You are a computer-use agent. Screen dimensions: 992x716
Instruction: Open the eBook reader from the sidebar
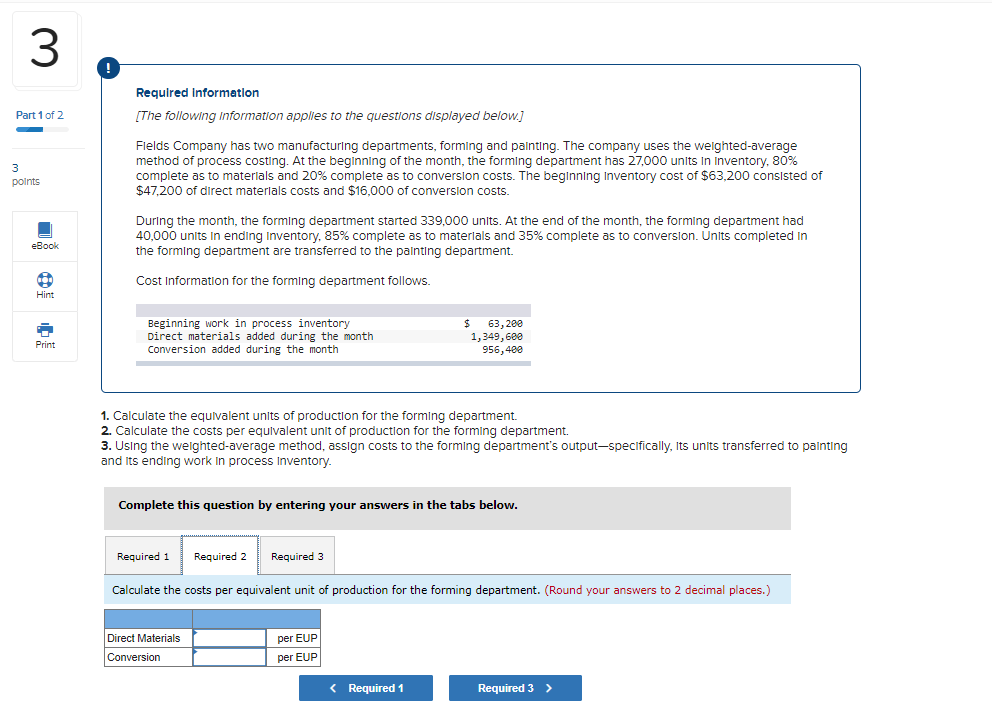click(x=44, y=235)
